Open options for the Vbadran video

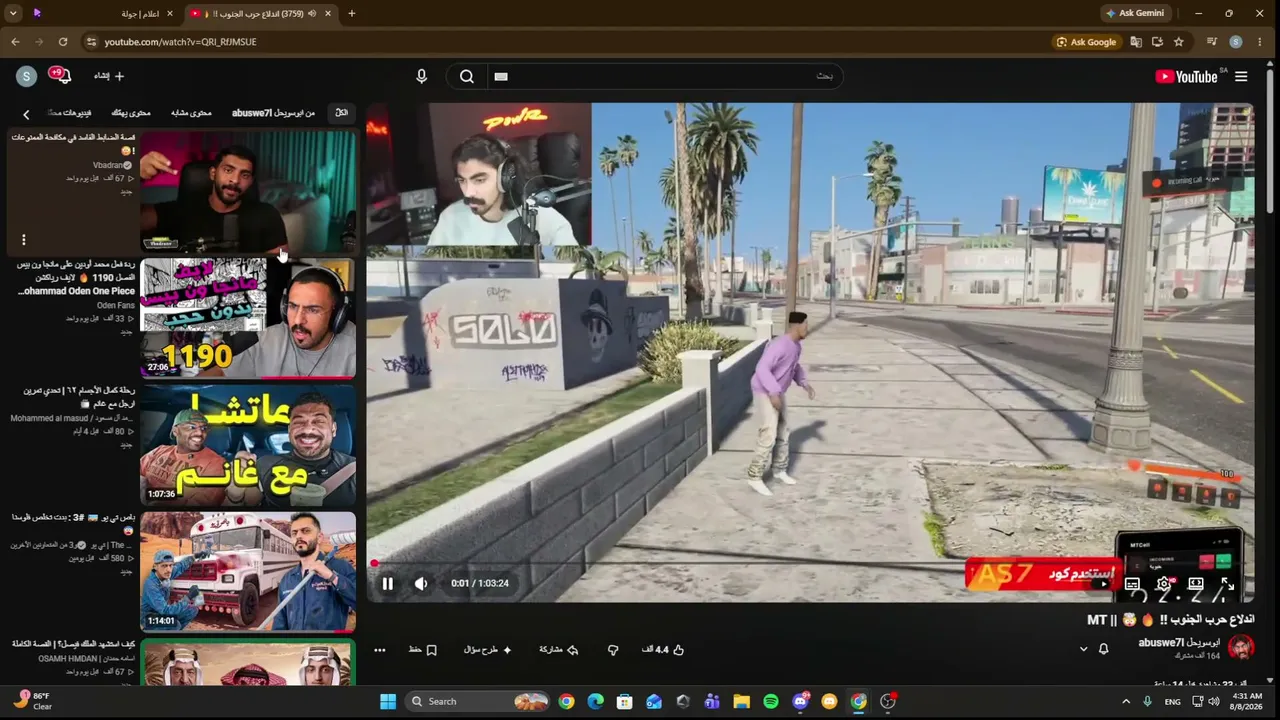click(x=23, y=240)
